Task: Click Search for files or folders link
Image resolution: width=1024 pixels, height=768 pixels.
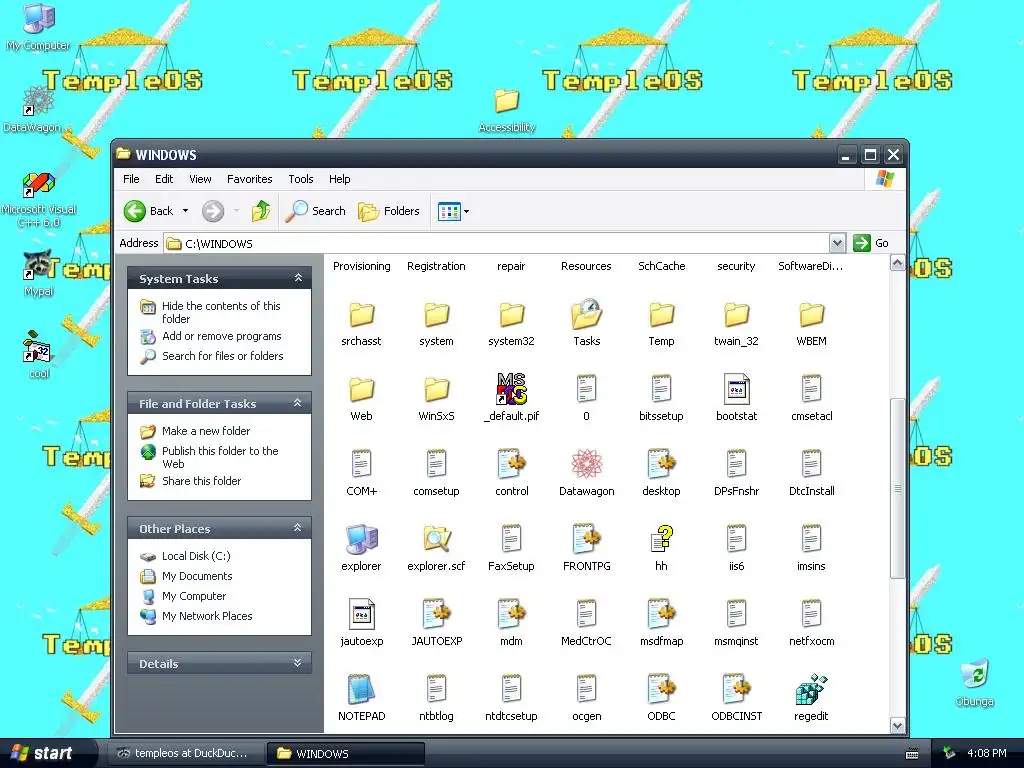Action: point(222,356)
